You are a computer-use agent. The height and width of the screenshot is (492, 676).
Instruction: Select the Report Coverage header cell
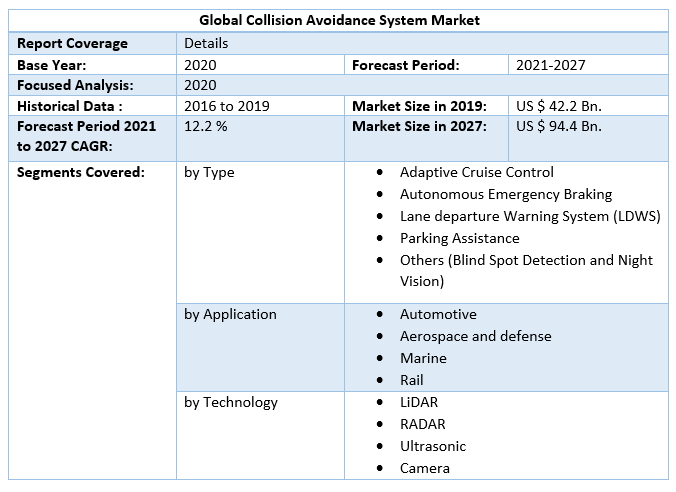72,43
